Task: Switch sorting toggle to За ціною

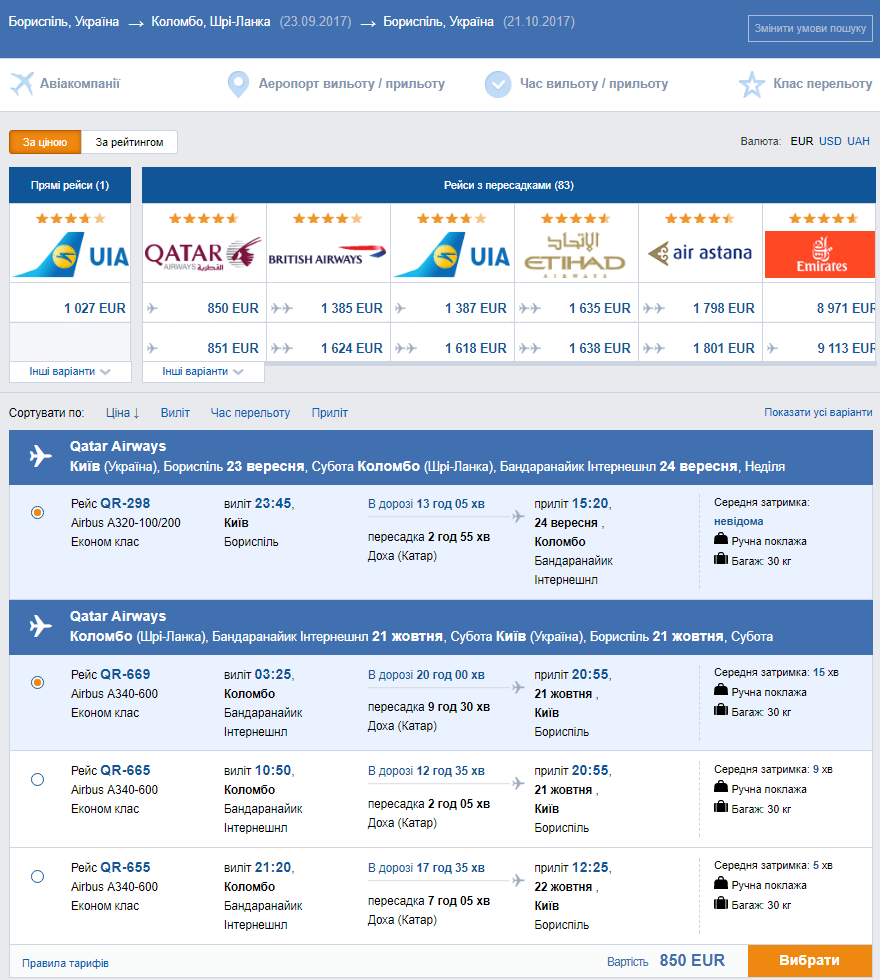Action: tap(45, 142)
